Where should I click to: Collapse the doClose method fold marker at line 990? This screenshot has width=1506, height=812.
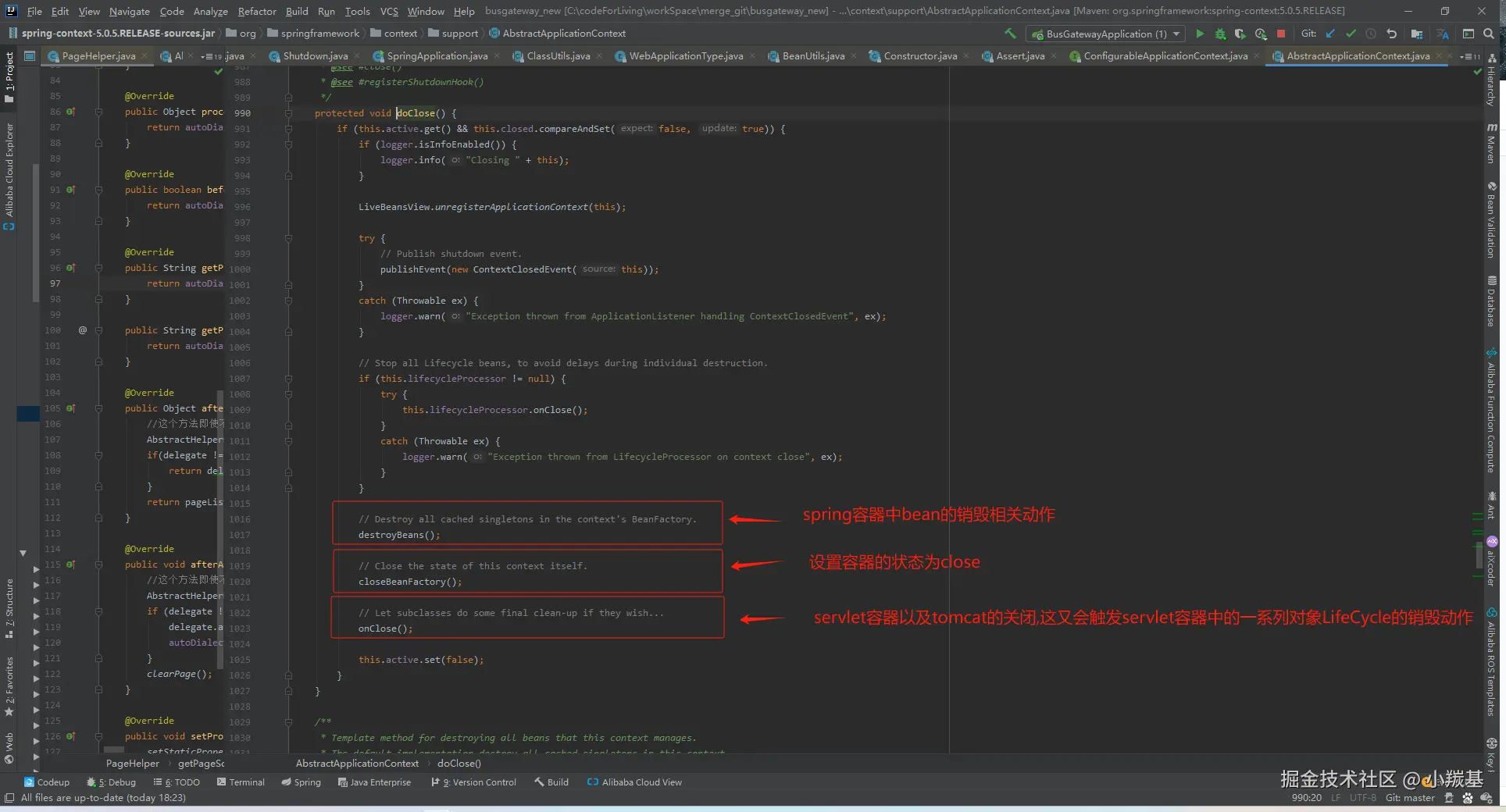288,113
